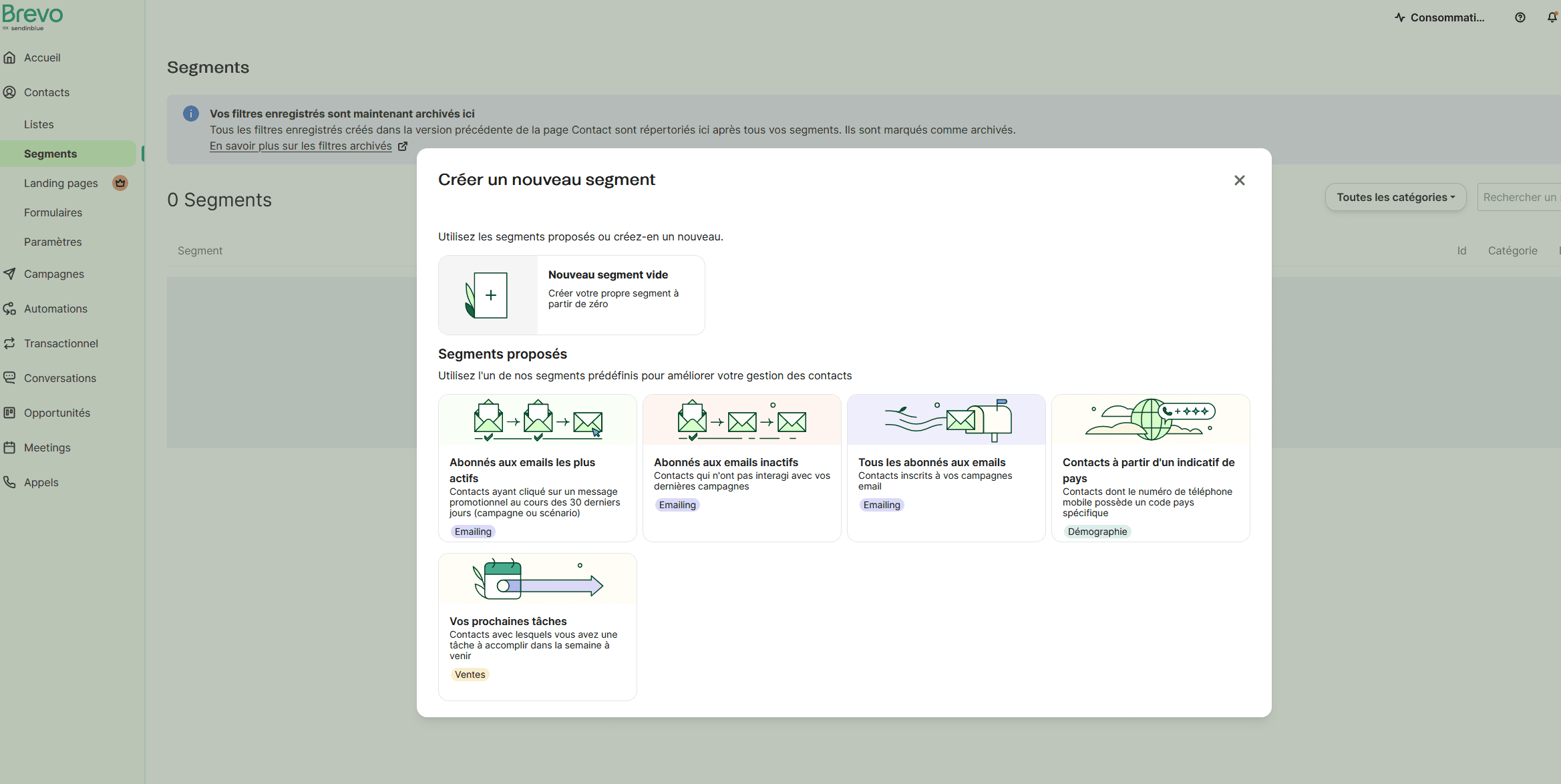This screenshot has width=1561, height=784.
Task: Click the Catégorie column header
Action: tap(1512, 250)
